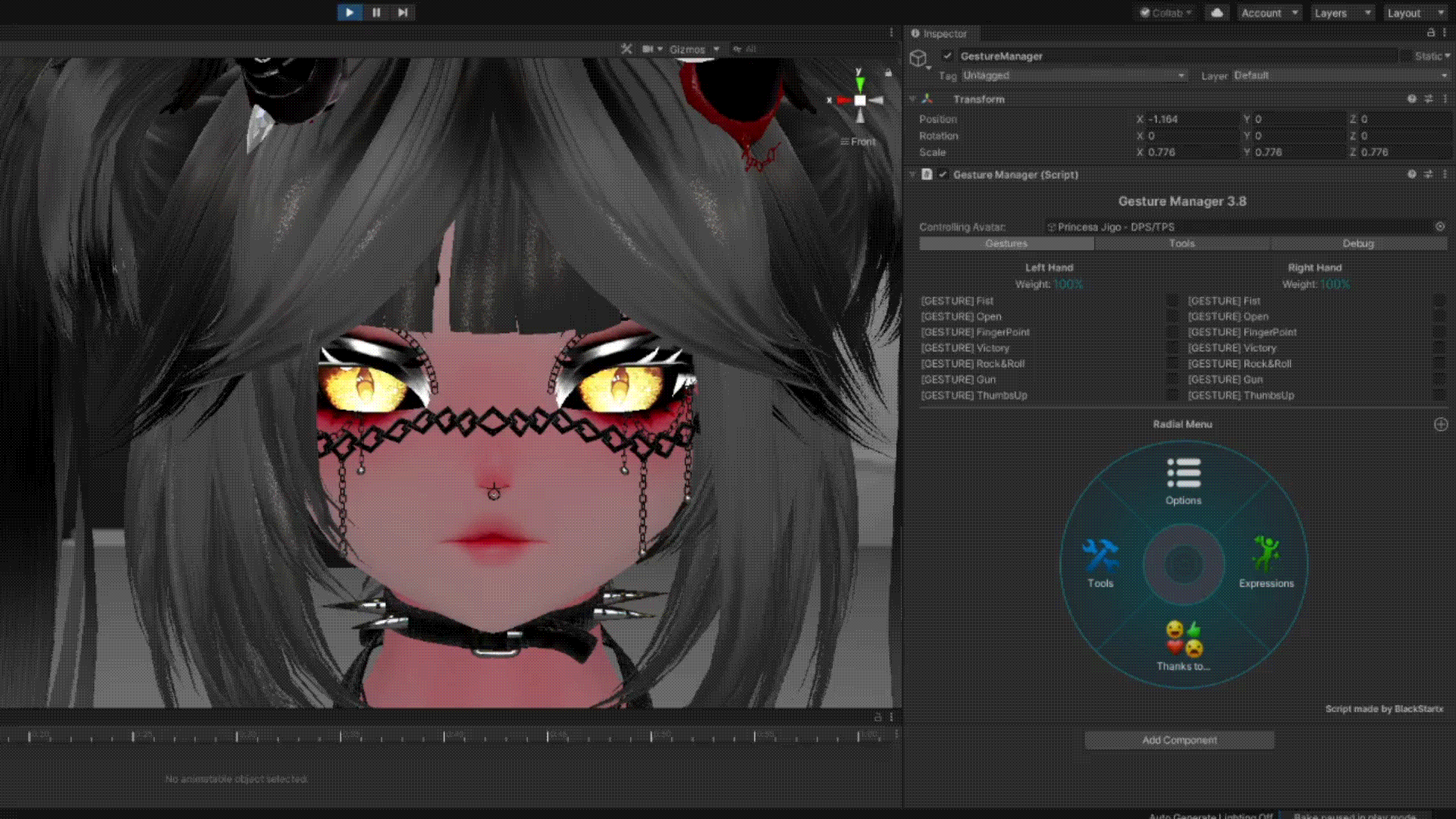Switch to the Tools tab in Gesture Manager
The height and width of the screenshot is (819, 1456).
point(1181,243)
